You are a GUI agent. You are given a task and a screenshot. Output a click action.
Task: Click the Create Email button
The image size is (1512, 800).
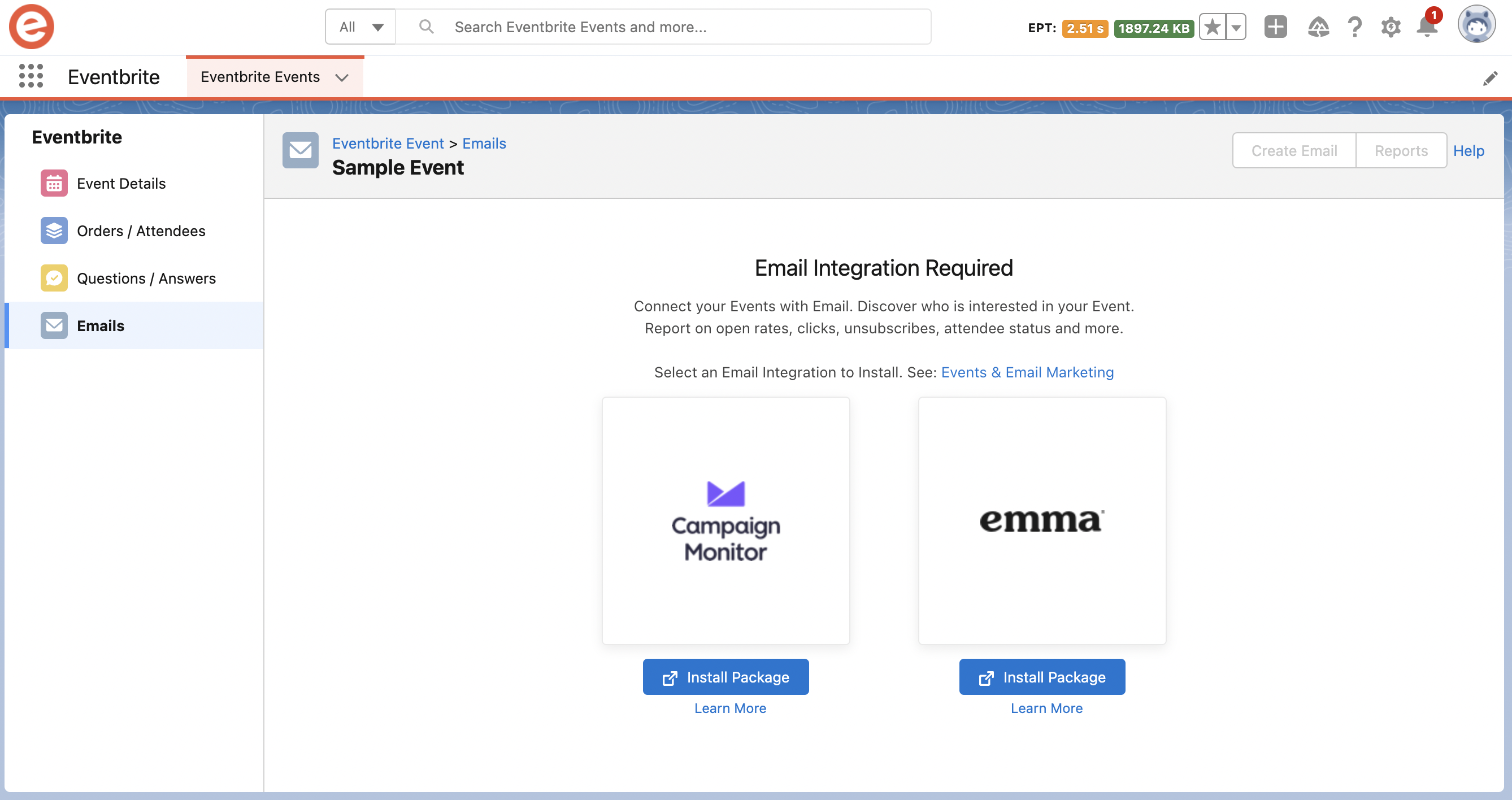click(x=1294, y=151)
